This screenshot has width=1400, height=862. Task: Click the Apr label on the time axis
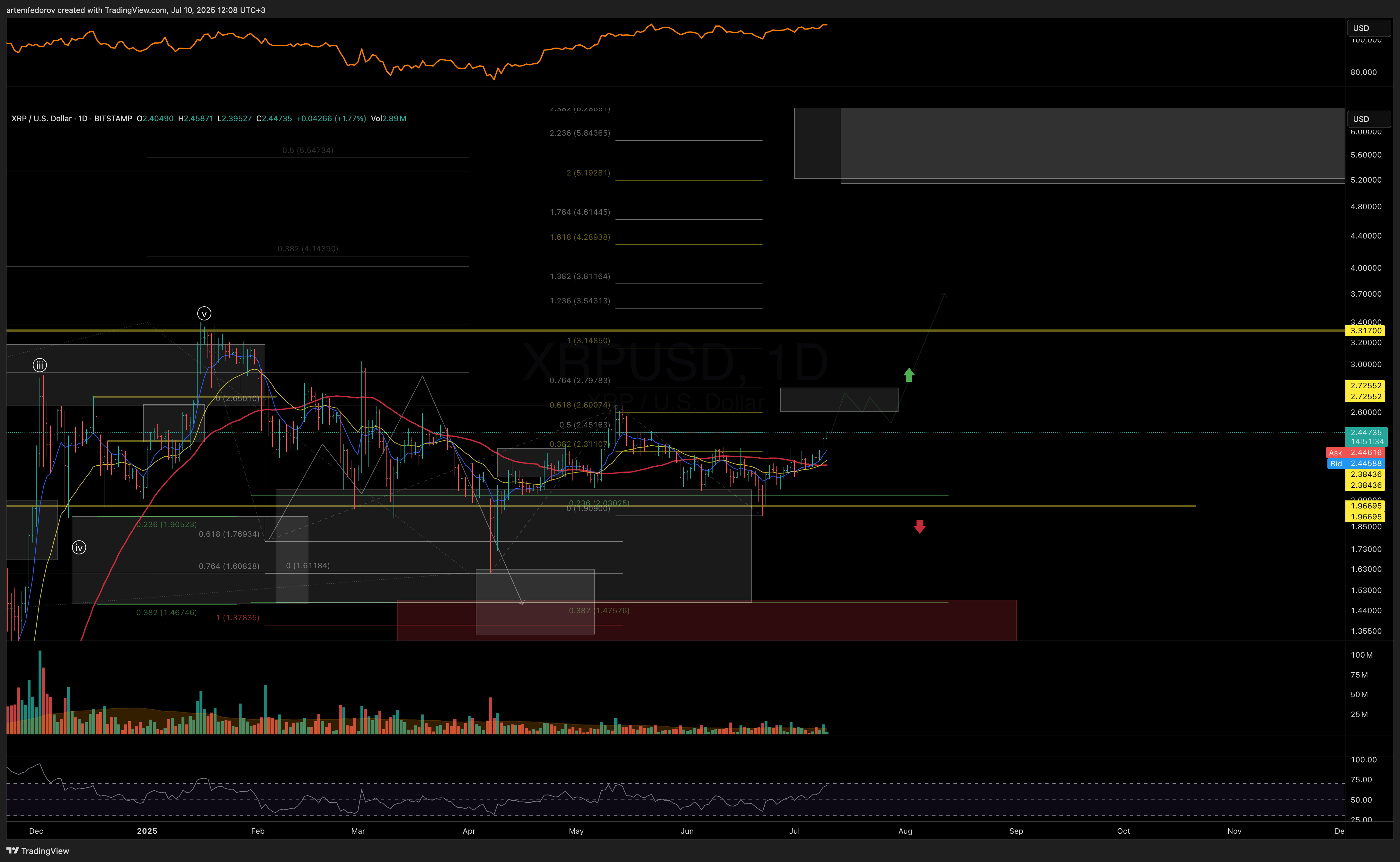[469, 831]
